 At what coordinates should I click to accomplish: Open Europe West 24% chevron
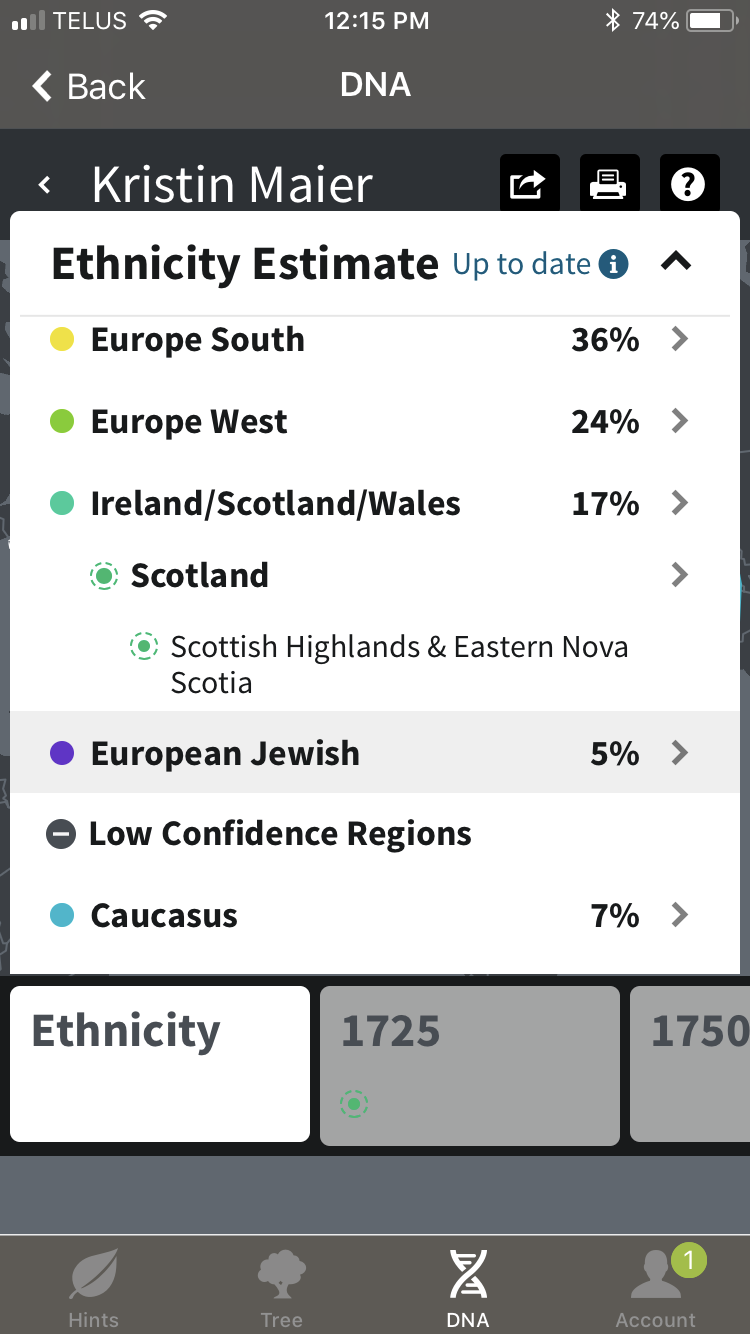[x=680, y=421]
